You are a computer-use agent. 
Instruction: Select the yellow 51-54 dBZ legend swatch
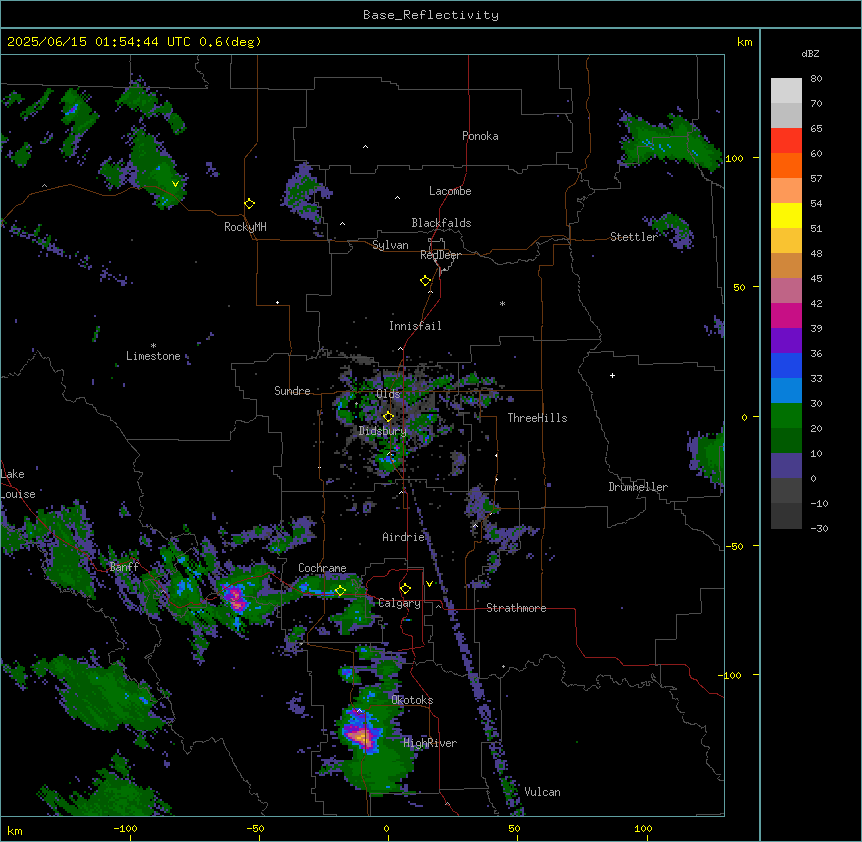coord(786,215)
